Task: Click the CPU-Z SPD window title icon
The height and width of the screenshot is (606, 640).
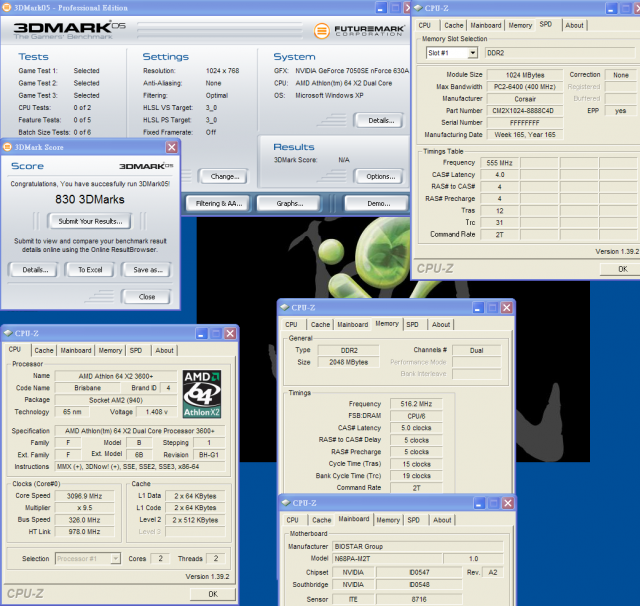Action: pos(418,8)
